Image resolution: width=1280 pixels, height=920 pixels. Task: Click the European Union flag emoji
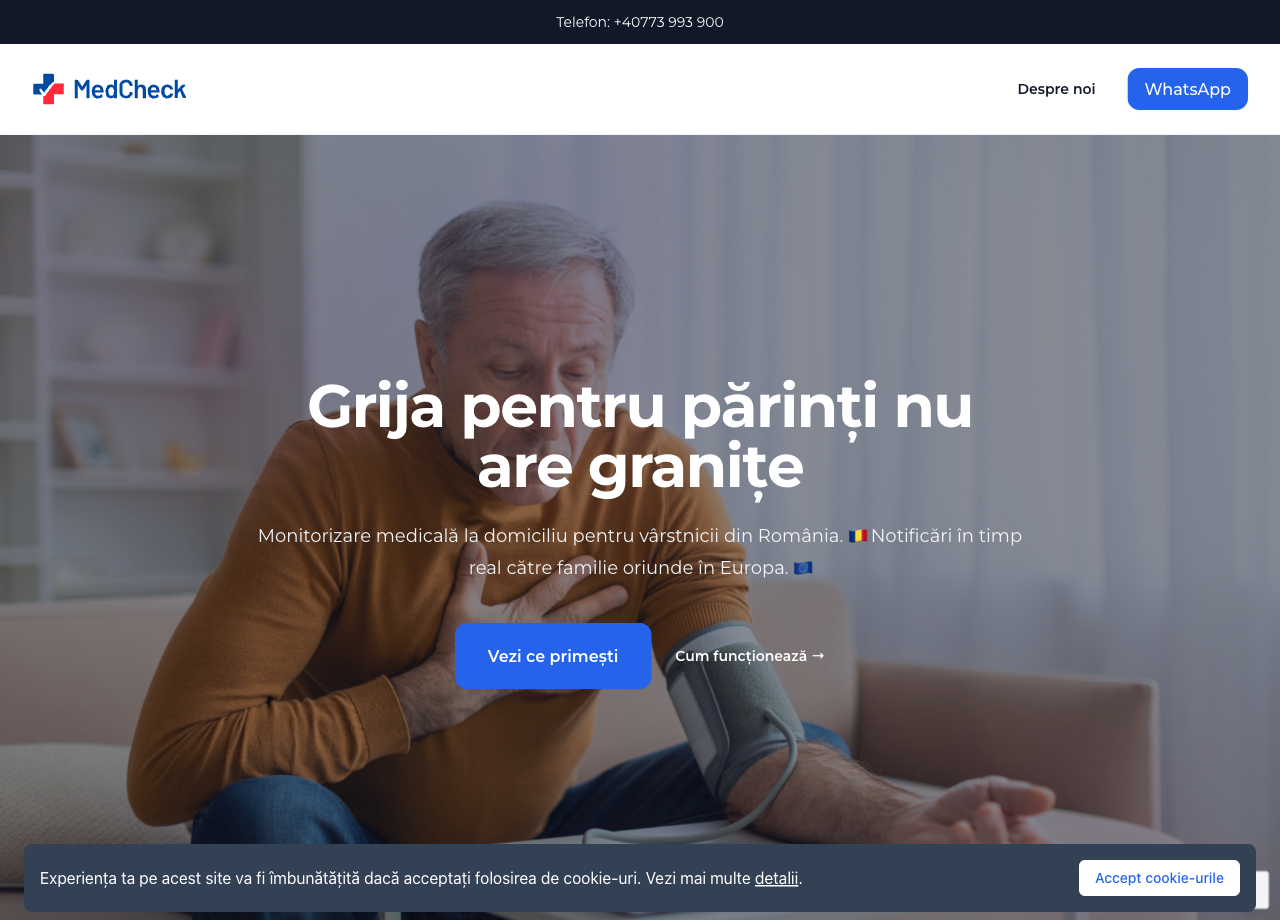(803, 568)
